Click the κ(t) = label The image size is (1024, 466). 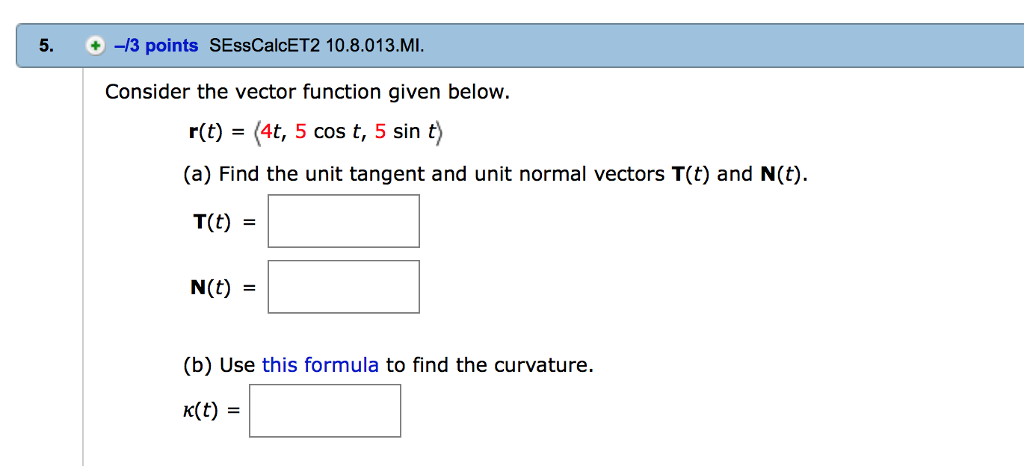tap(212, 411)
